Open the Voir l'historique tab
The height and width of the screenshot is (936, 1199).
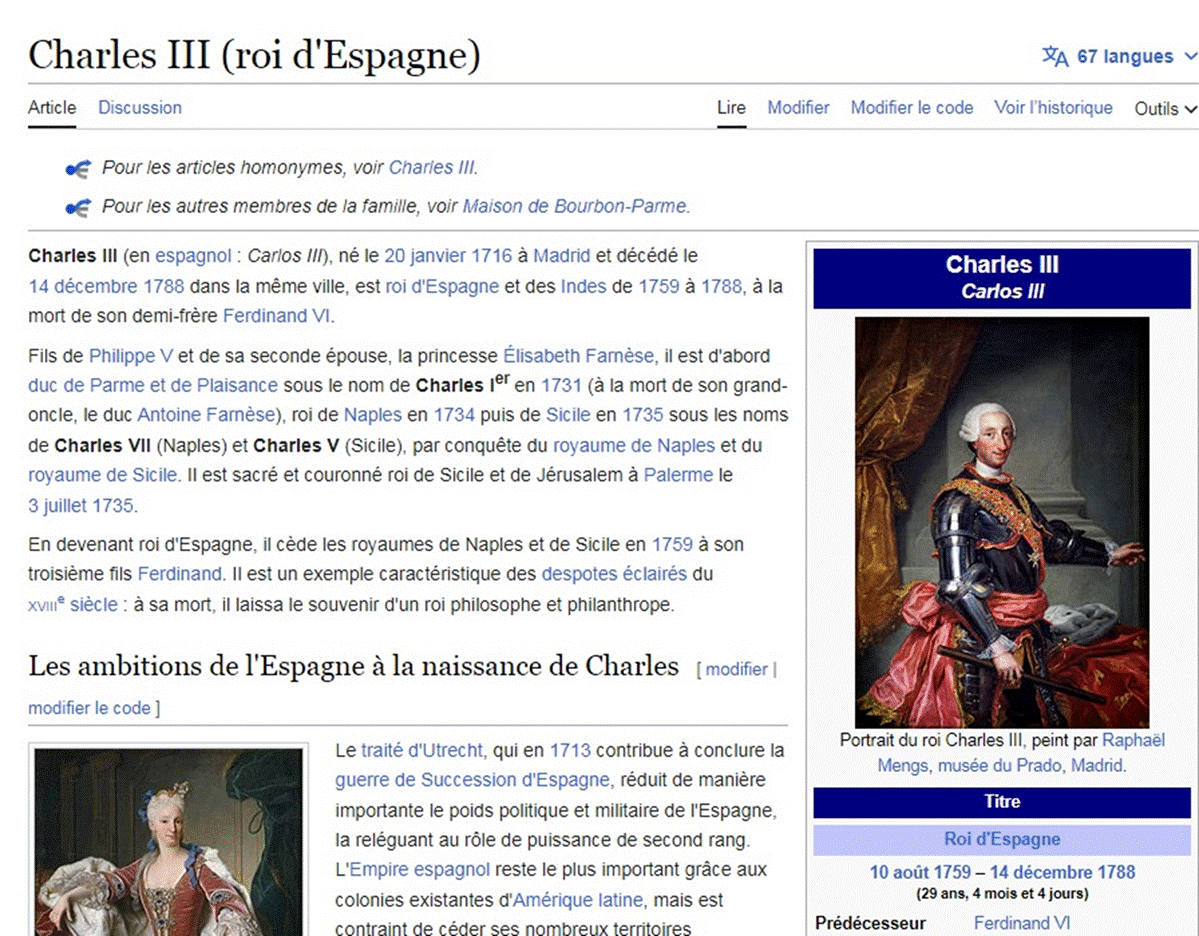1053,108
